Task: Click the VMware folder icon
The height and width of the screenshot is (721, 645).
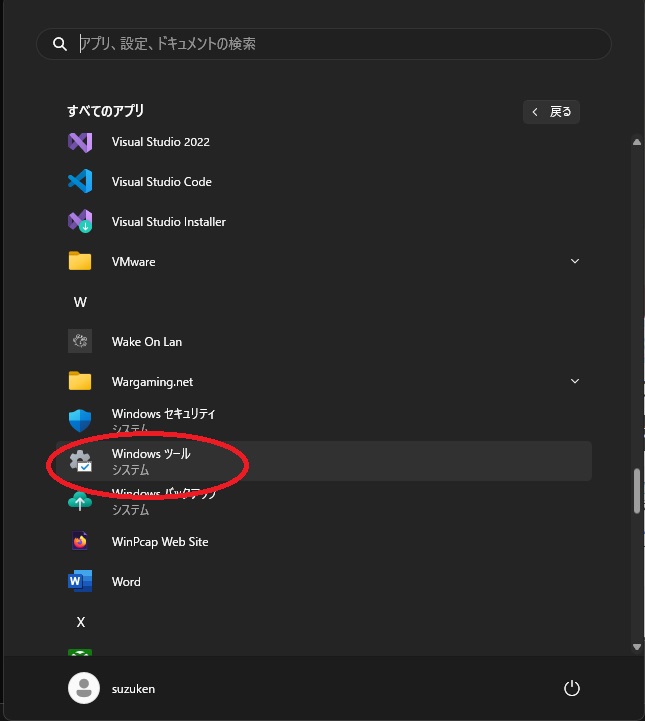Action: coord(80,261)
